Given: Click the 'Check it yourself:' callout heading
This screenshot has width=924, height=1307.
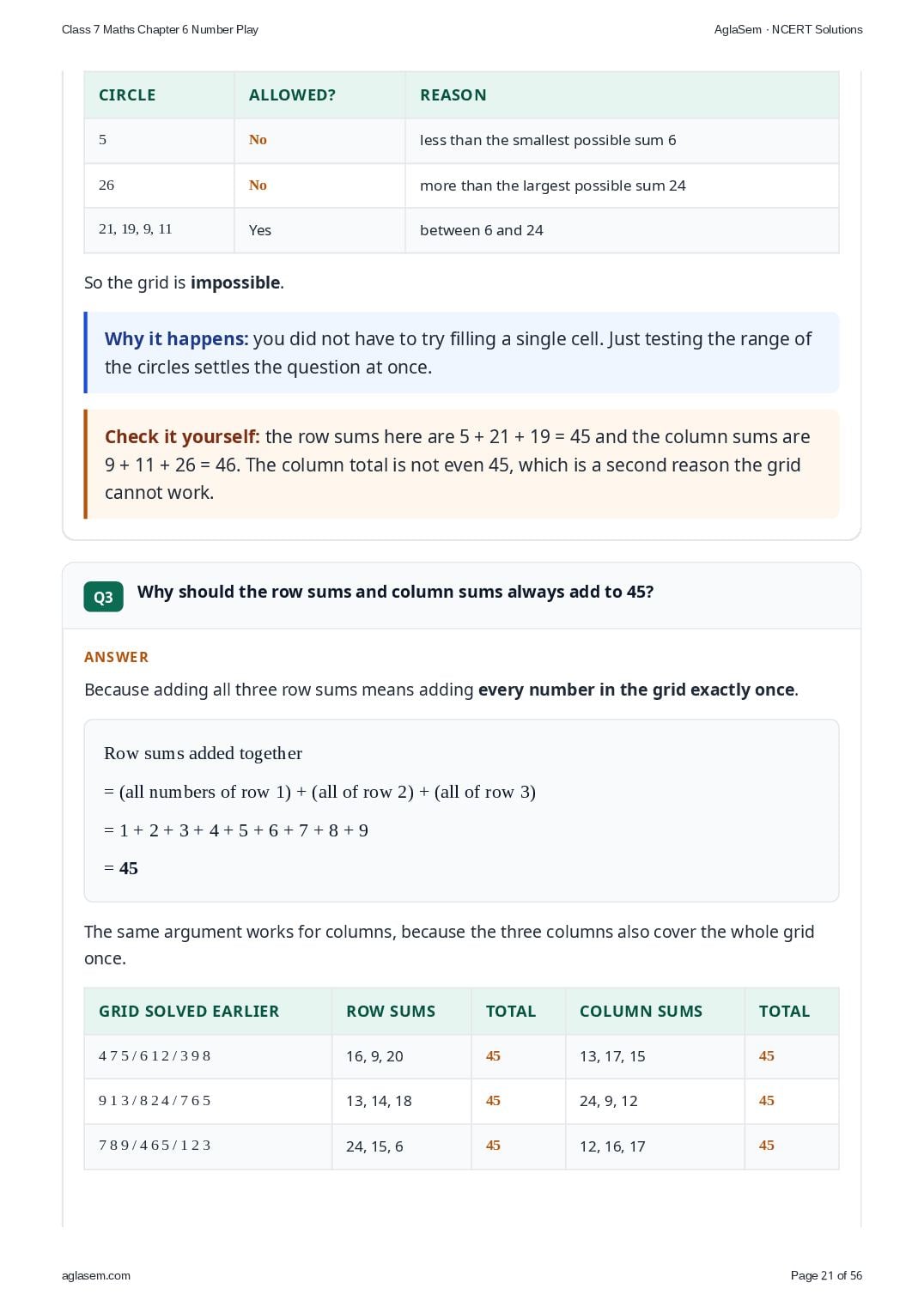Looking at the screenshot, I should click(182, 436).
